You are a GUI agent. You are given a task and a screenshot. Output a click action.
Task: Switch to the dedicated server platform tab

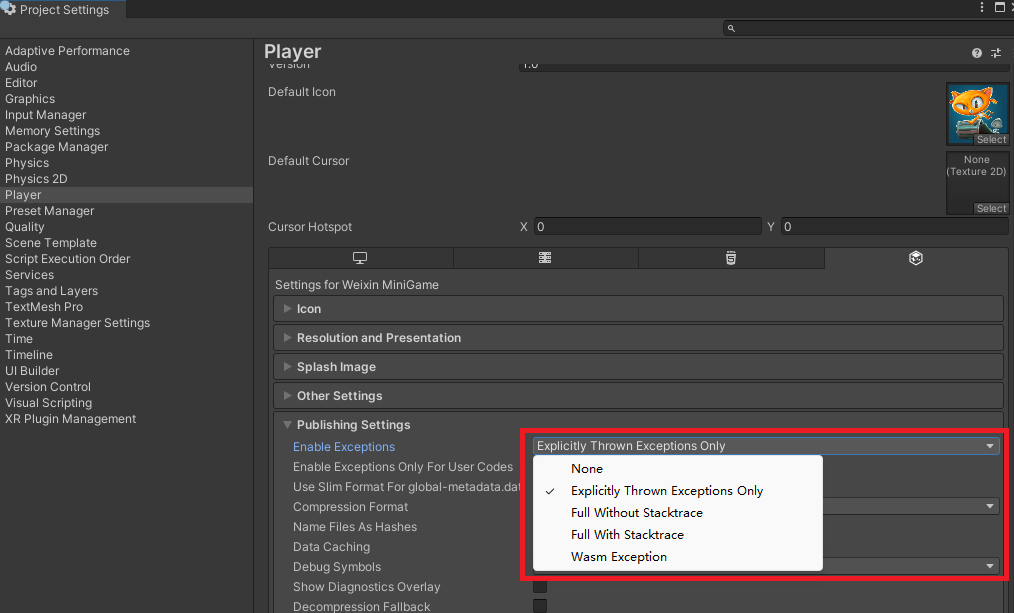545,258
